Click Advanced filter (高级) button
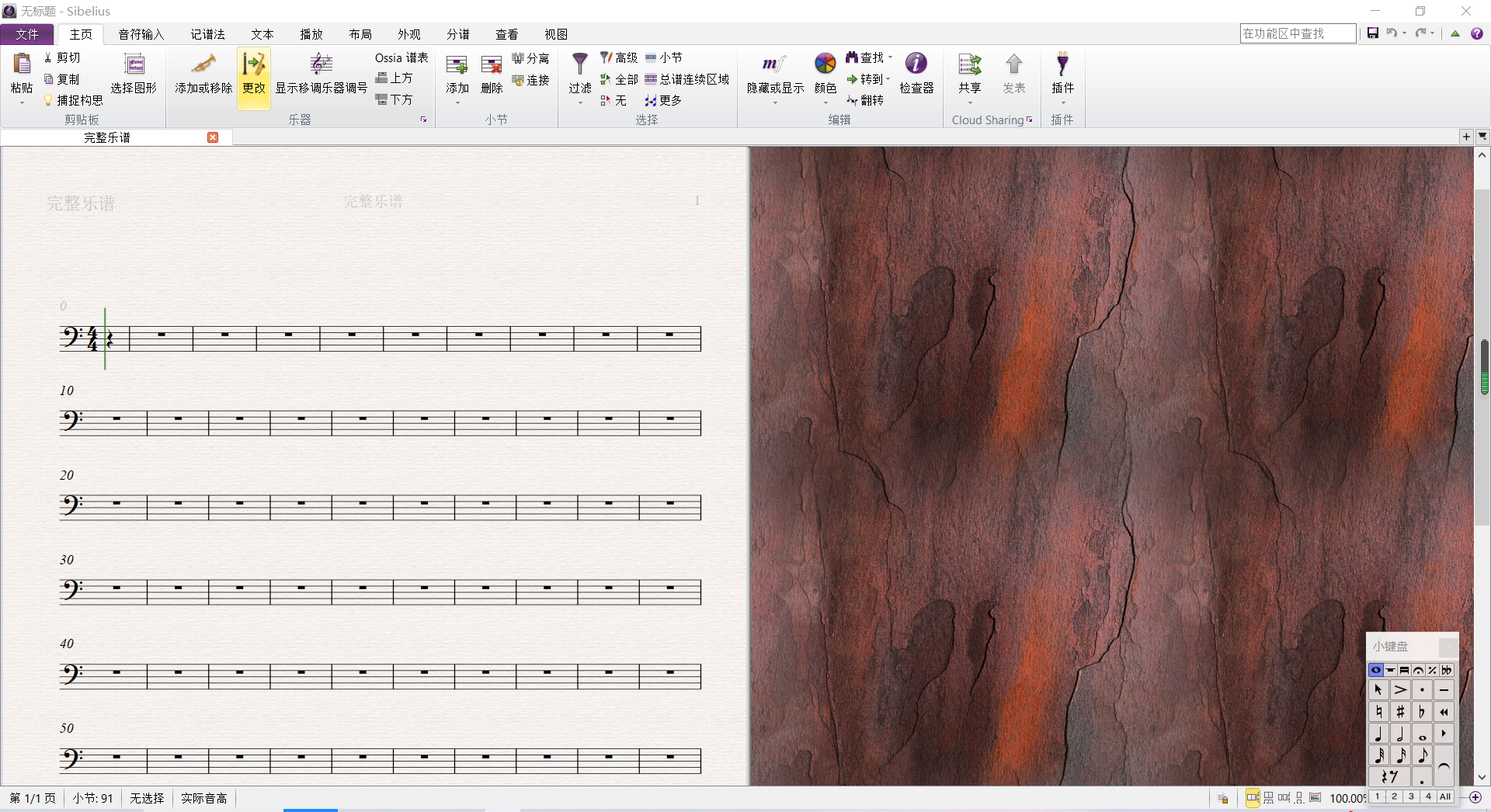The height and width of the screenshot is (812, 1491). [x=619, y=57]
